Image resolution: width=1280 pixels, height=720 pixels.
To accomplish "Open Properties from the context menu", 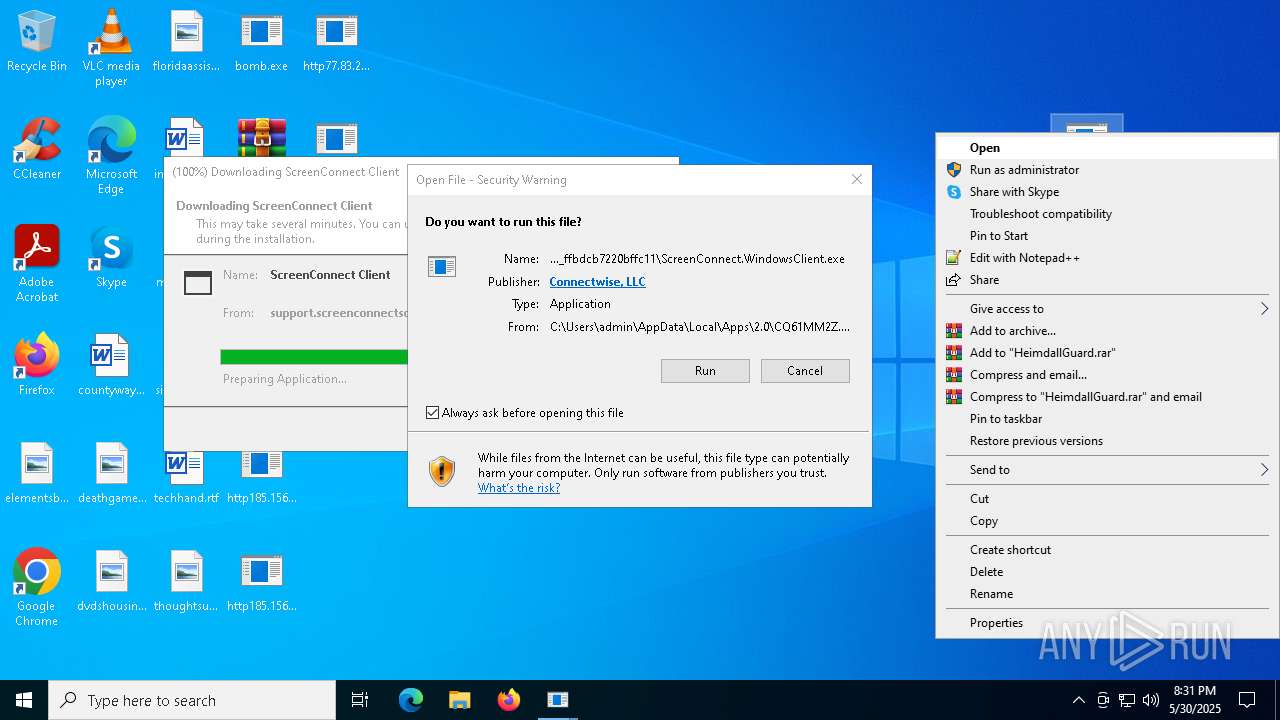I will point(1107,623).
